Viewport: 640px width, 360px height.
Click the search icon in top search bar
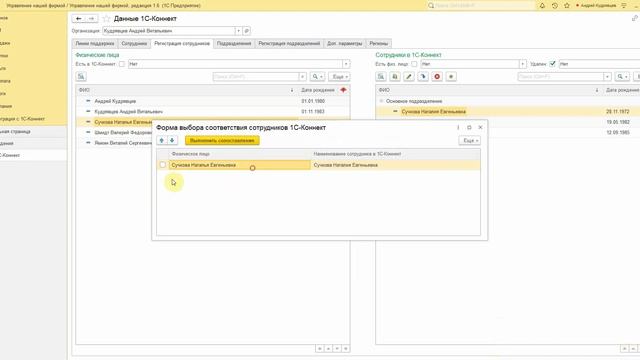point(431,6)
